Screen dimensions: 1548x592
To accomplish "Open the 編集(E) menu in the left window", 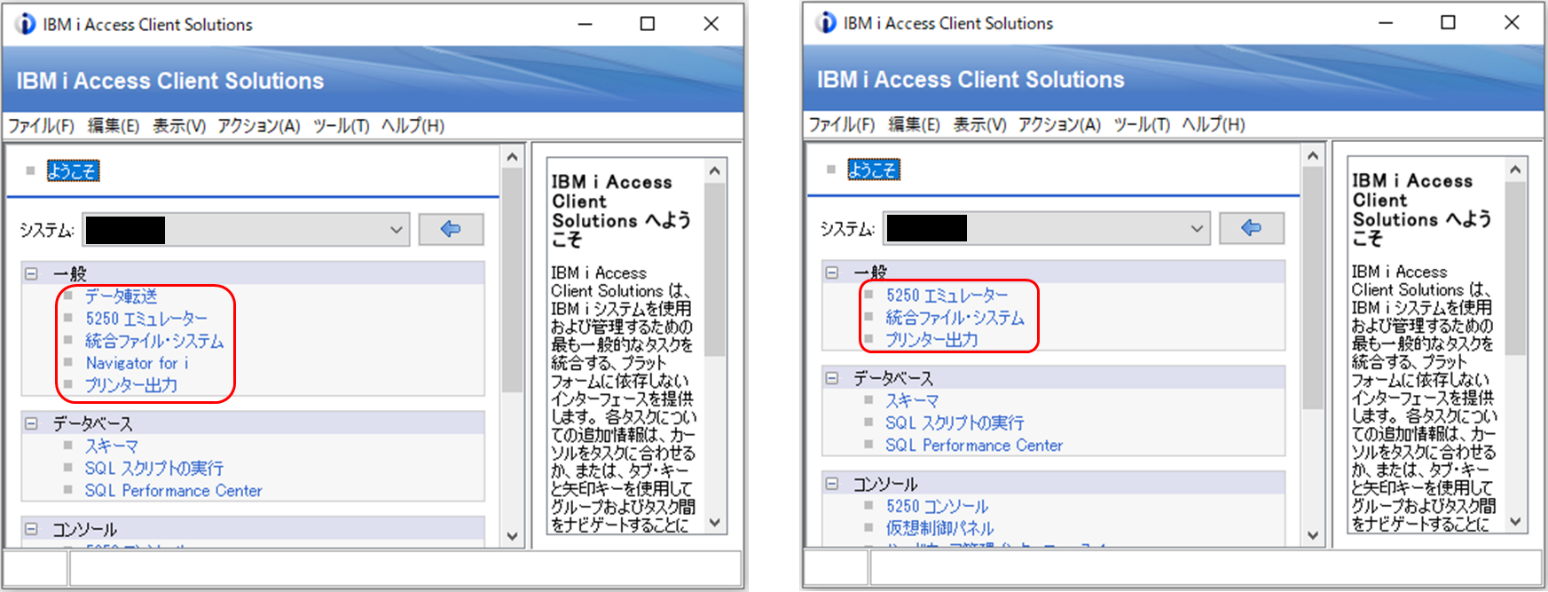I will pyautogui.click(x=114, y=126).
